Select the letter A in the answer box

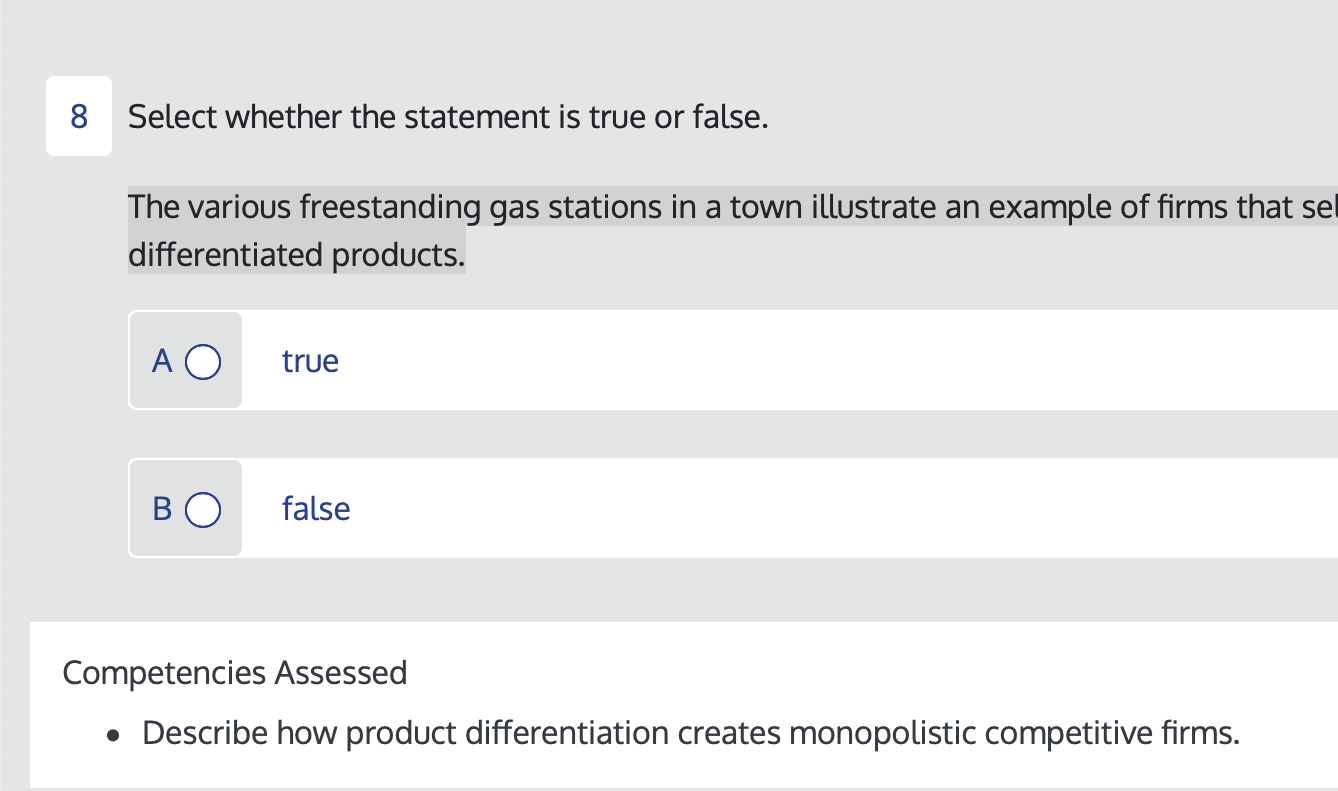[x=162, y=361]
